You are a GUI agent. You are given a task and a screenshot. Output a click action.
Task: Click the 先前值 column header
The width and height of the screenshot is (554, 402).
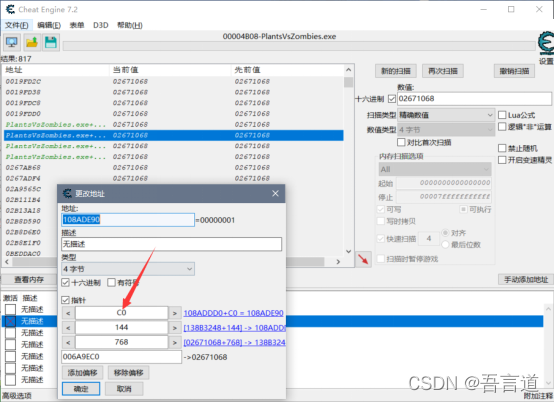pos(287,70)
